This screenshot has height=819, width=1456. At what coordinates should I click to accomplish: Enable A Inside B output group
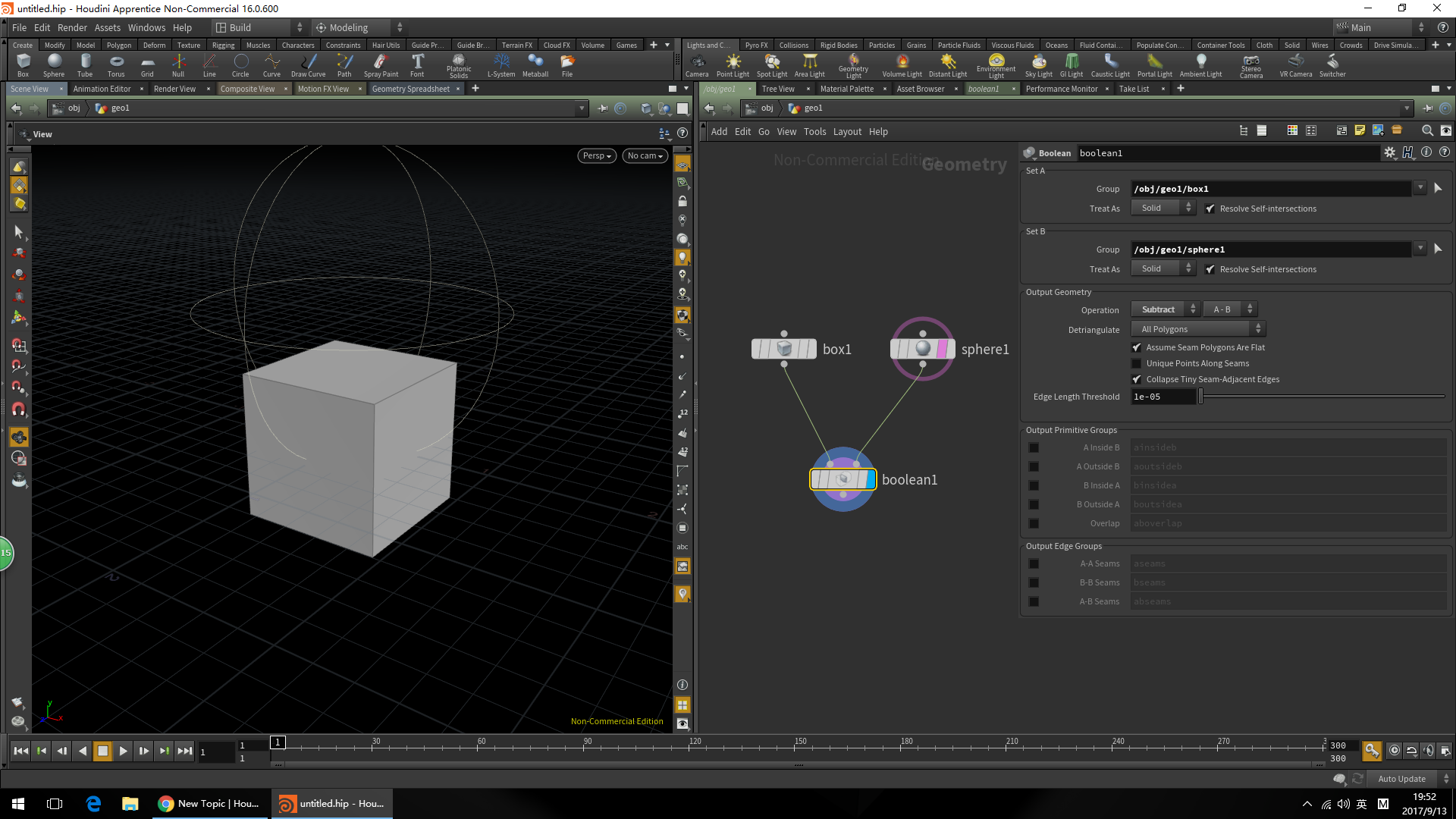click(1034, 447)
